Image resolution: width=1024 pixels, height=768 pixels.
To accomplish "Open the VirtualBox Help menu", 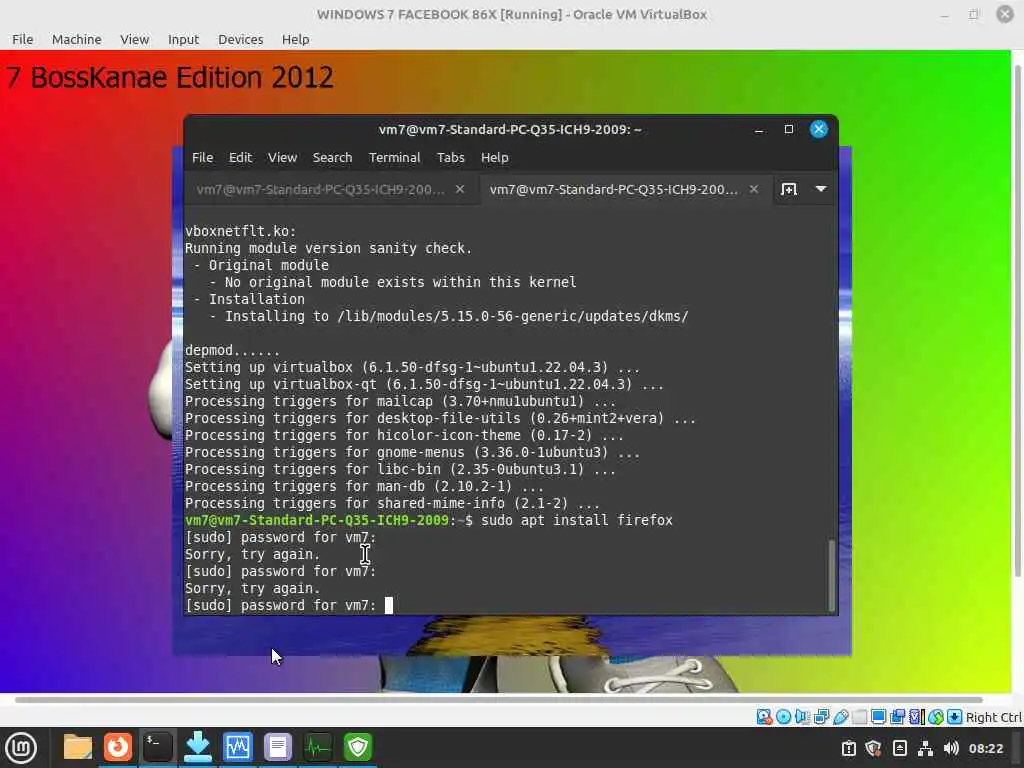I will point(295,39).
